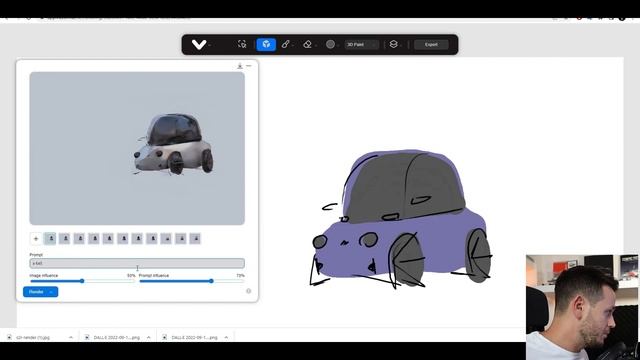Open the 3D Paint mode dropdown
640x360 pixels.
pos(361,44)
